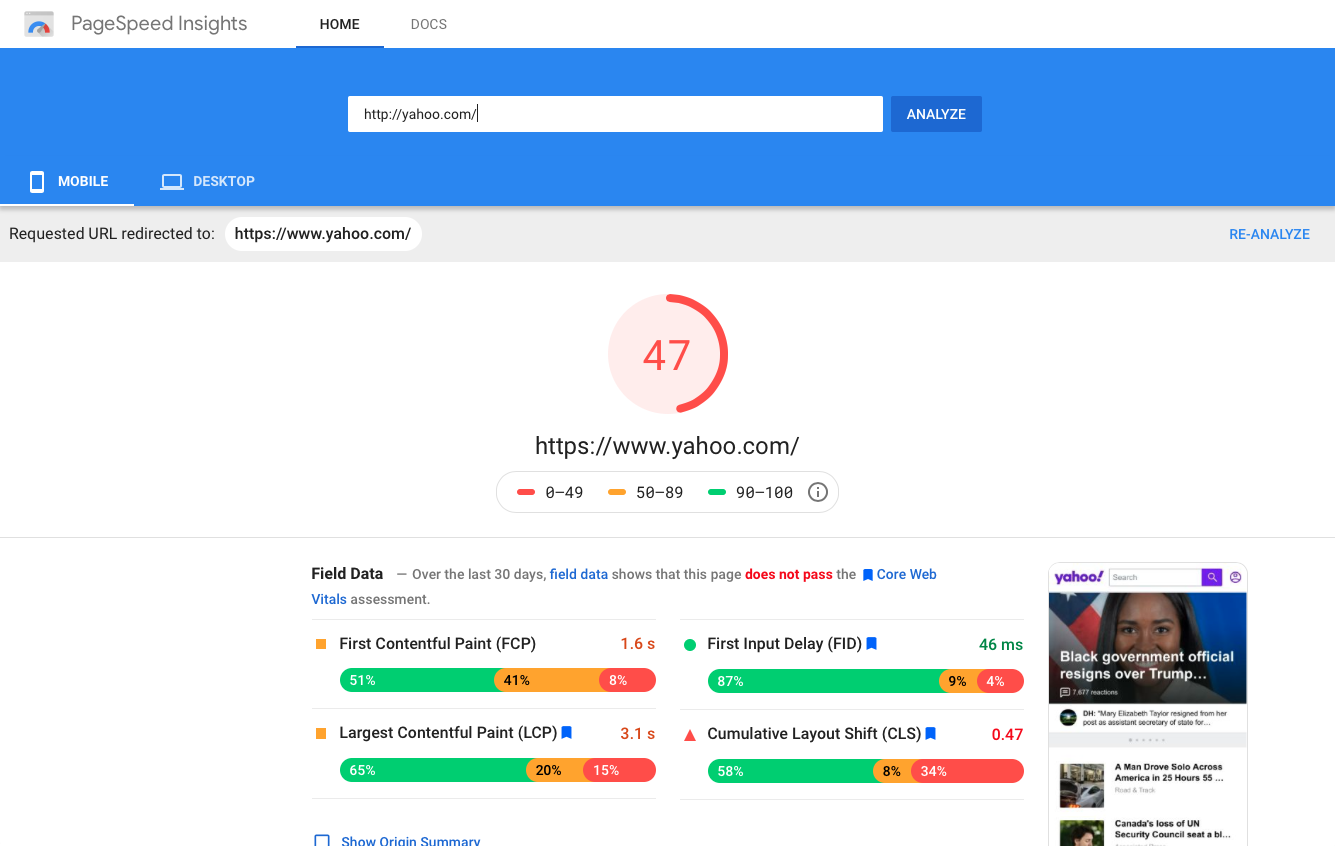
Task: Click the green circle icon beside FID
Action: click(689, 645)
